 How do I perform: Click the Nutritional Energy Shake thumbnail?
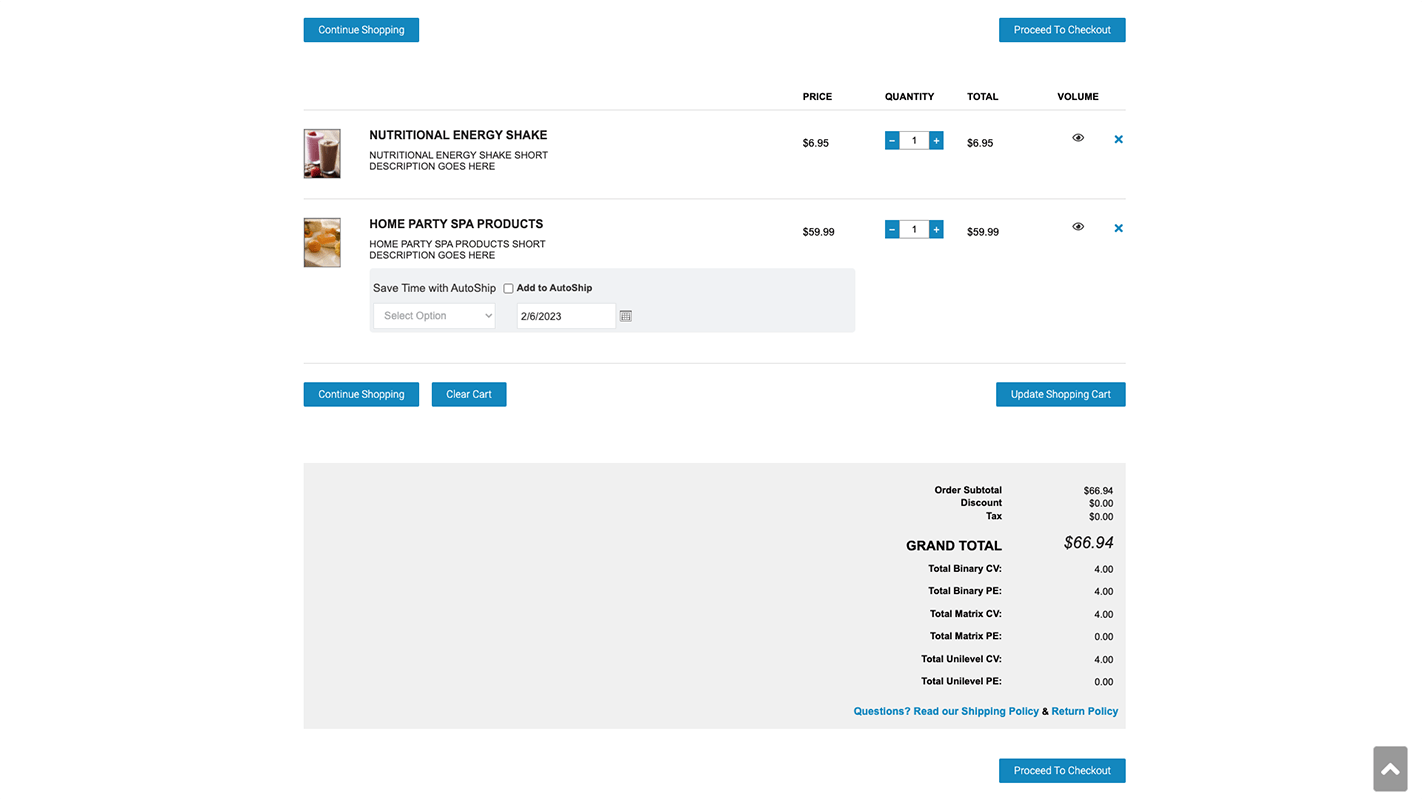322,153
